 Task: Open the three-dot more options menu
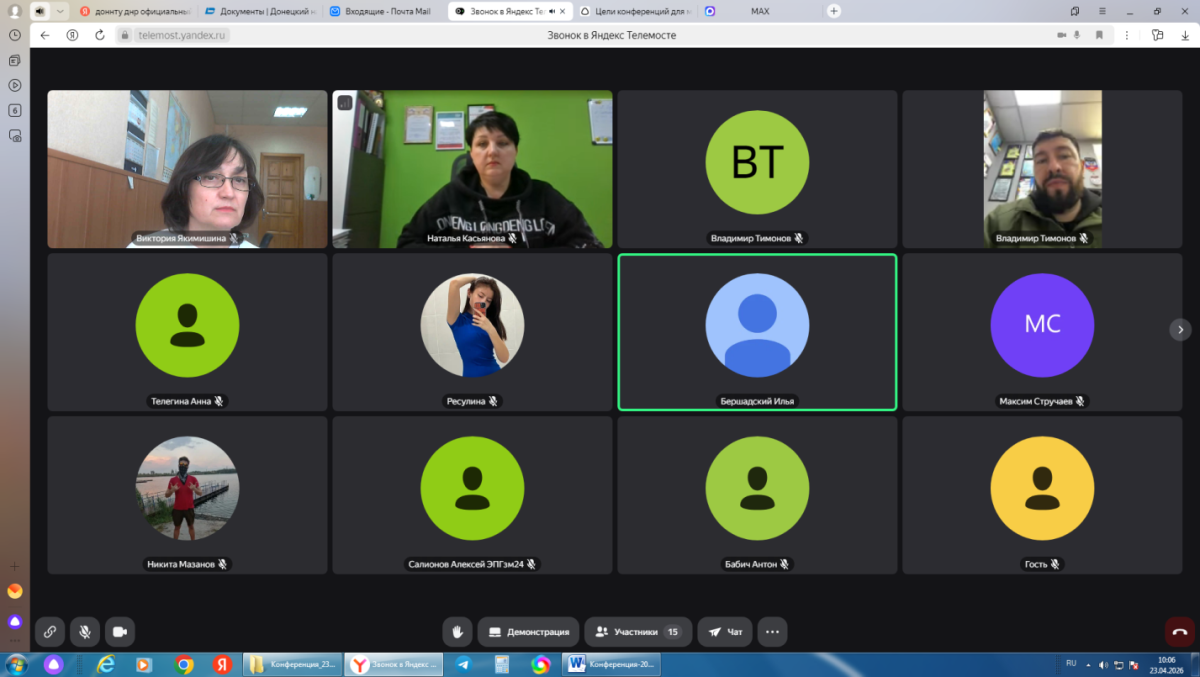[772, 632]
